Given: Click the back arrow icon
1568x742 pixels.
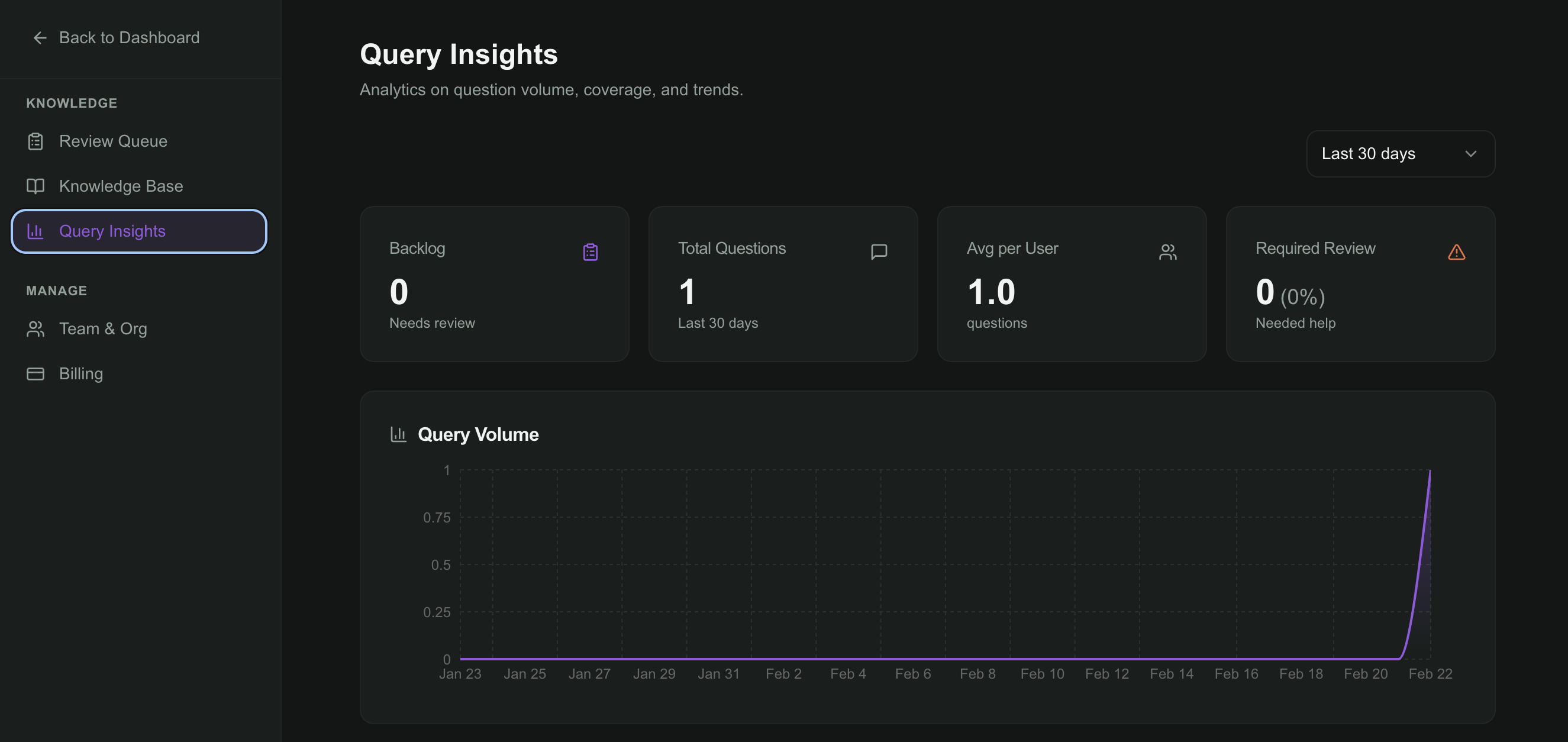Looking at the screenshot, I should pyautogui.click(x=40, y=38).
